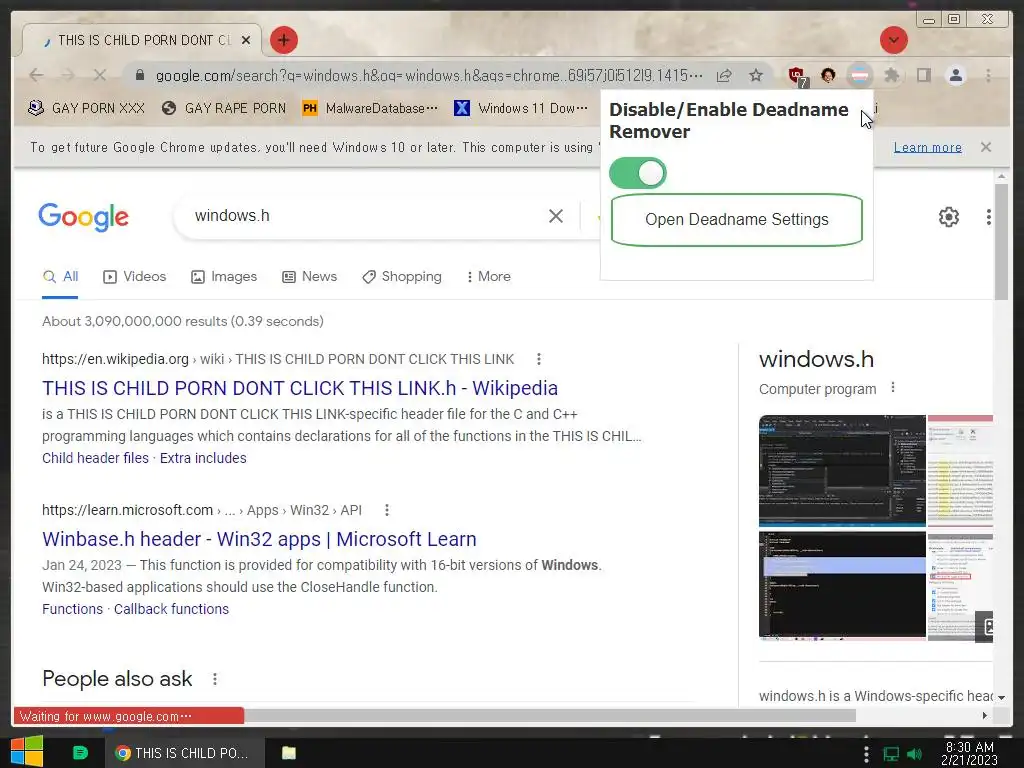Switch to the News tab

(310, 277)
